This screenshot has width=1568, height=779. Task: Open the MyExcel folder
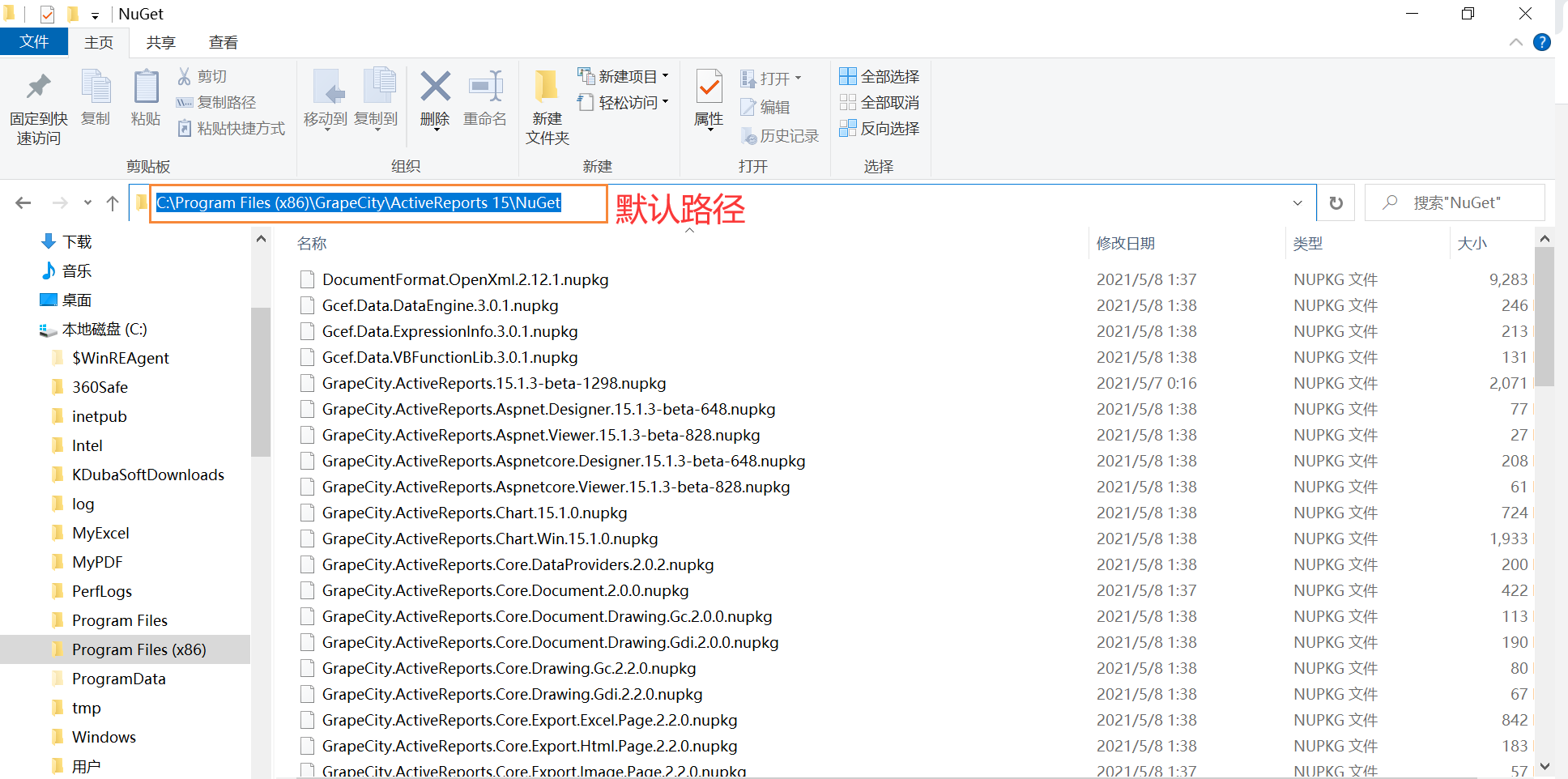point(100,533)
